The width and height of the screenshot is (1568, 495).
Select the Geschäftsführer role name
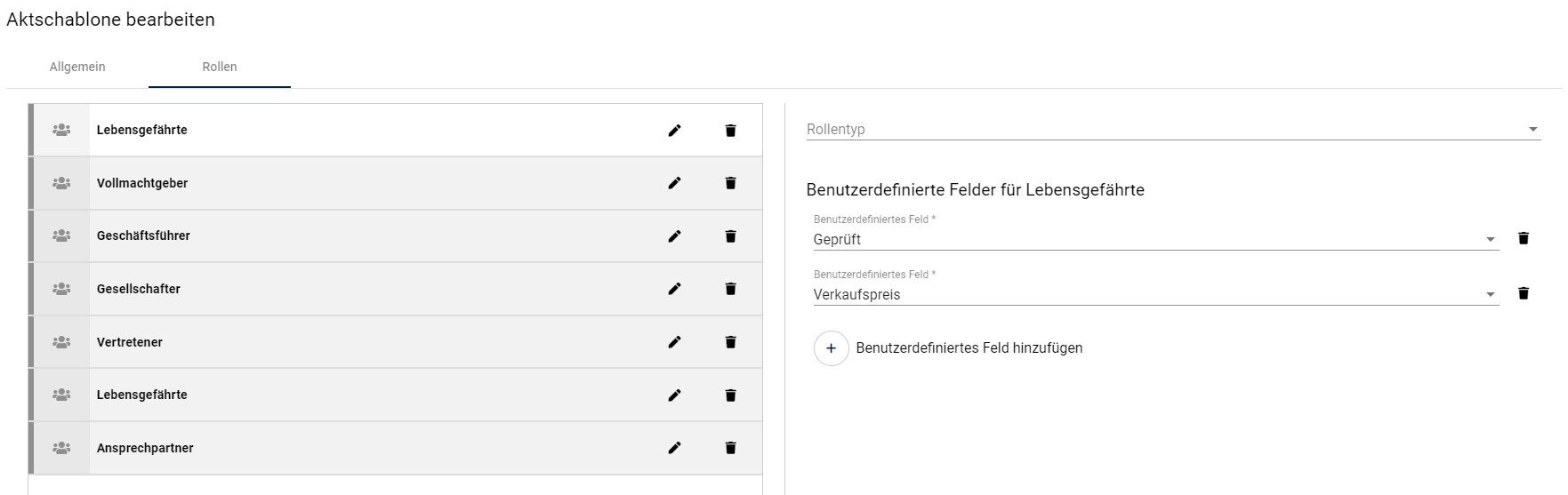[143, 236]
